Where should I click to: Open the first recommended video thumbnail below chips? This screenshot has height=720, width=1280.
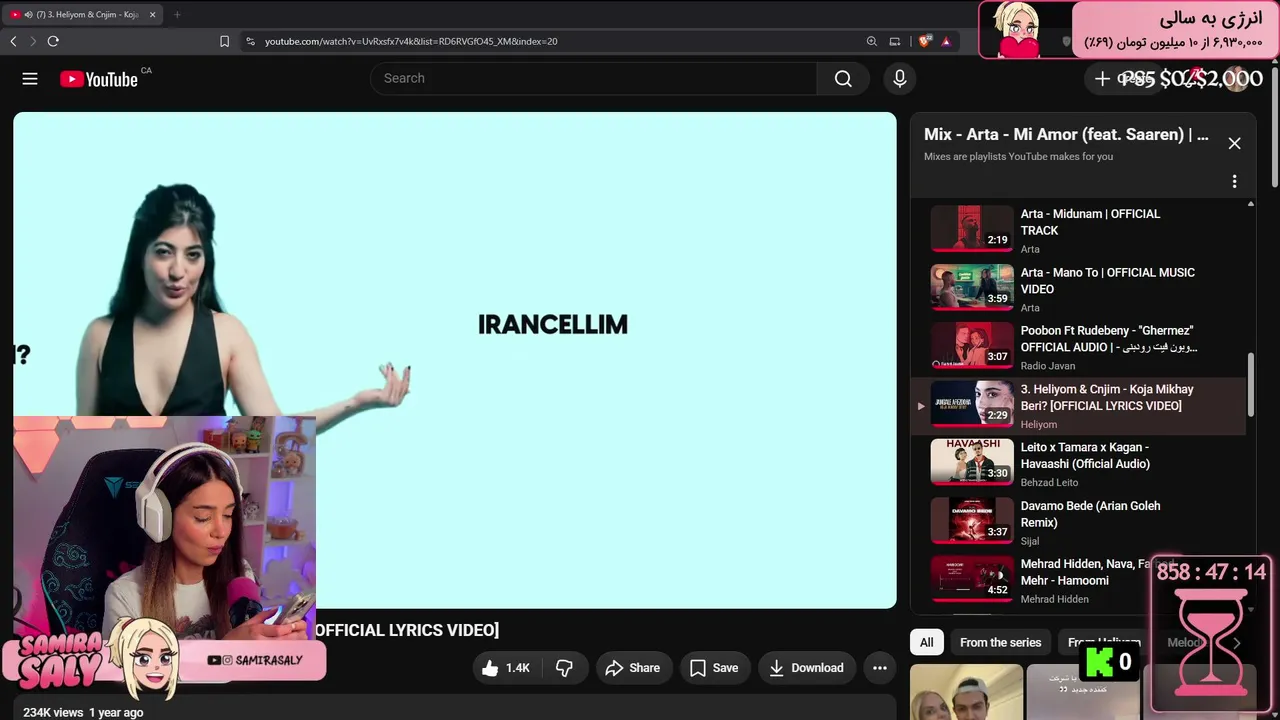pyautogui.click(x=966, y=692)
